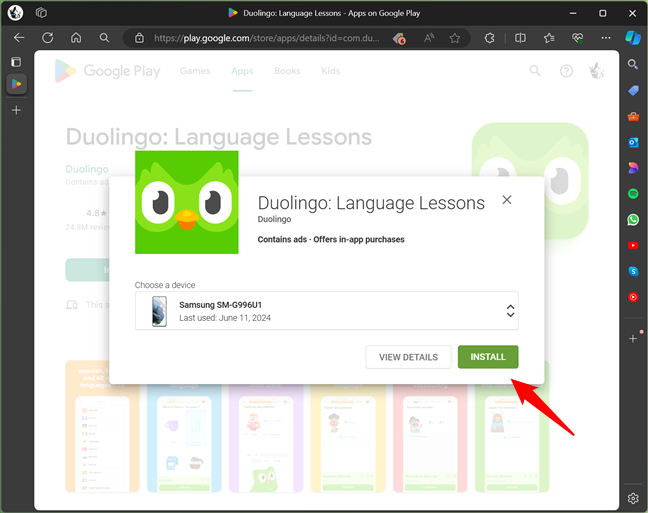648x513 pixels.
Task: Switch to the Games tab
Action: [195, 71]
